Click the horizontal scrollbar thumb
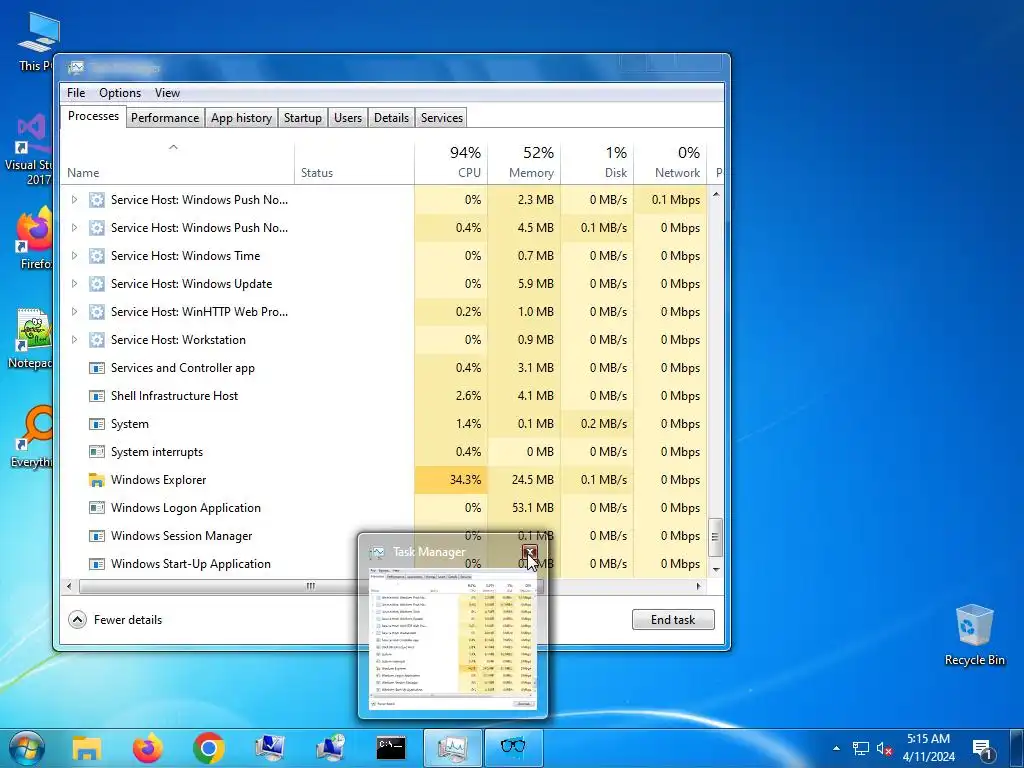 point(311,586)
